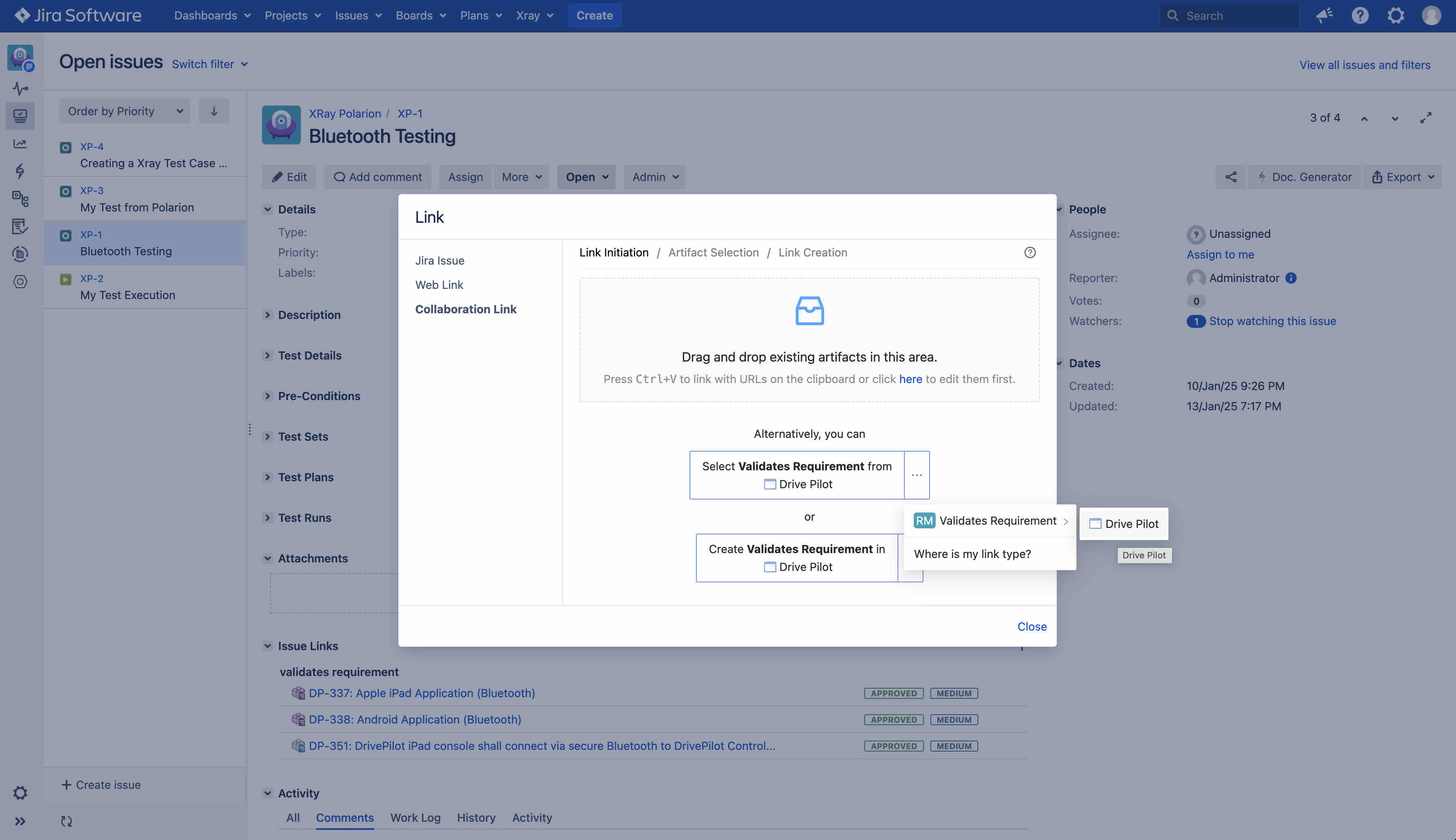Open the user profile avatar
Screen dimensions: 1456x840
1431,15
